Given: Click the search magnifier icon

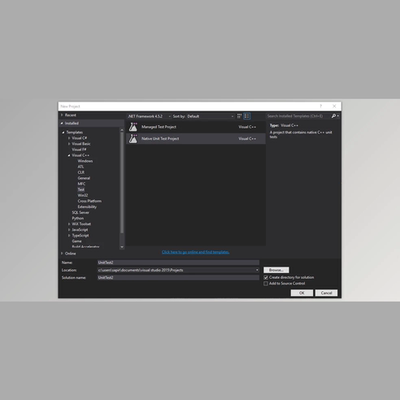Looking at the screenshot, I should pos(333,116).
